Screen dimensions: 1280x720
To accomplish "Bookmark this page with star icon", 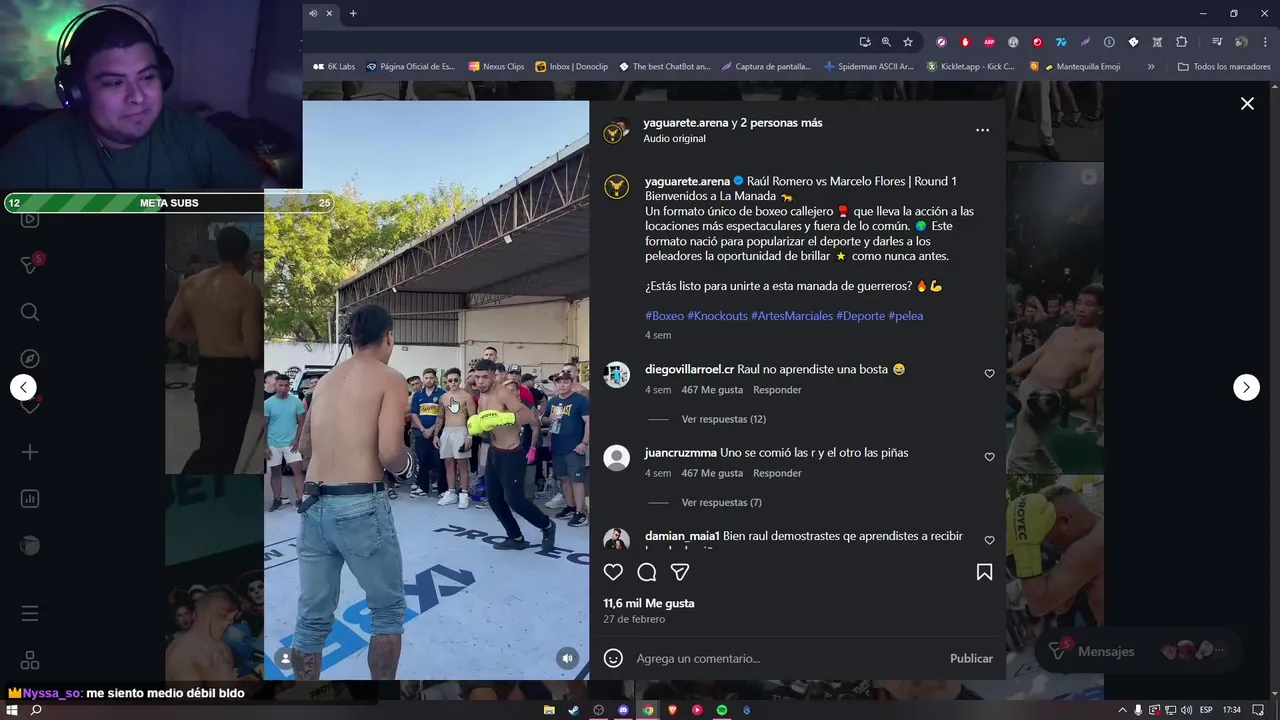I will pos(908,42).
